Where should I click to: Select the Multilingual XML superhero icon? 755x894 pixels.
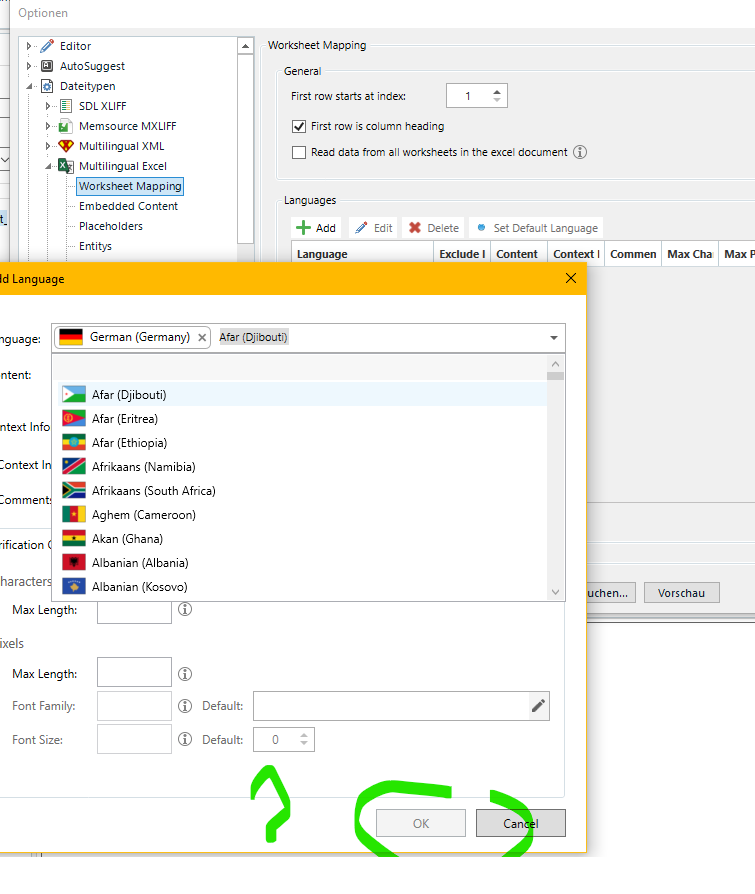(x=66, y=146)
